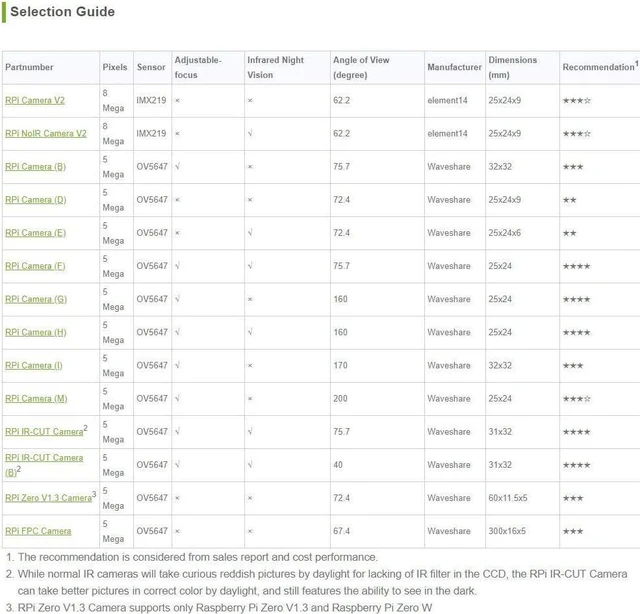Select the 67.4 angle of view value
This screenshot has height=614, width=640.
point(341,531)
